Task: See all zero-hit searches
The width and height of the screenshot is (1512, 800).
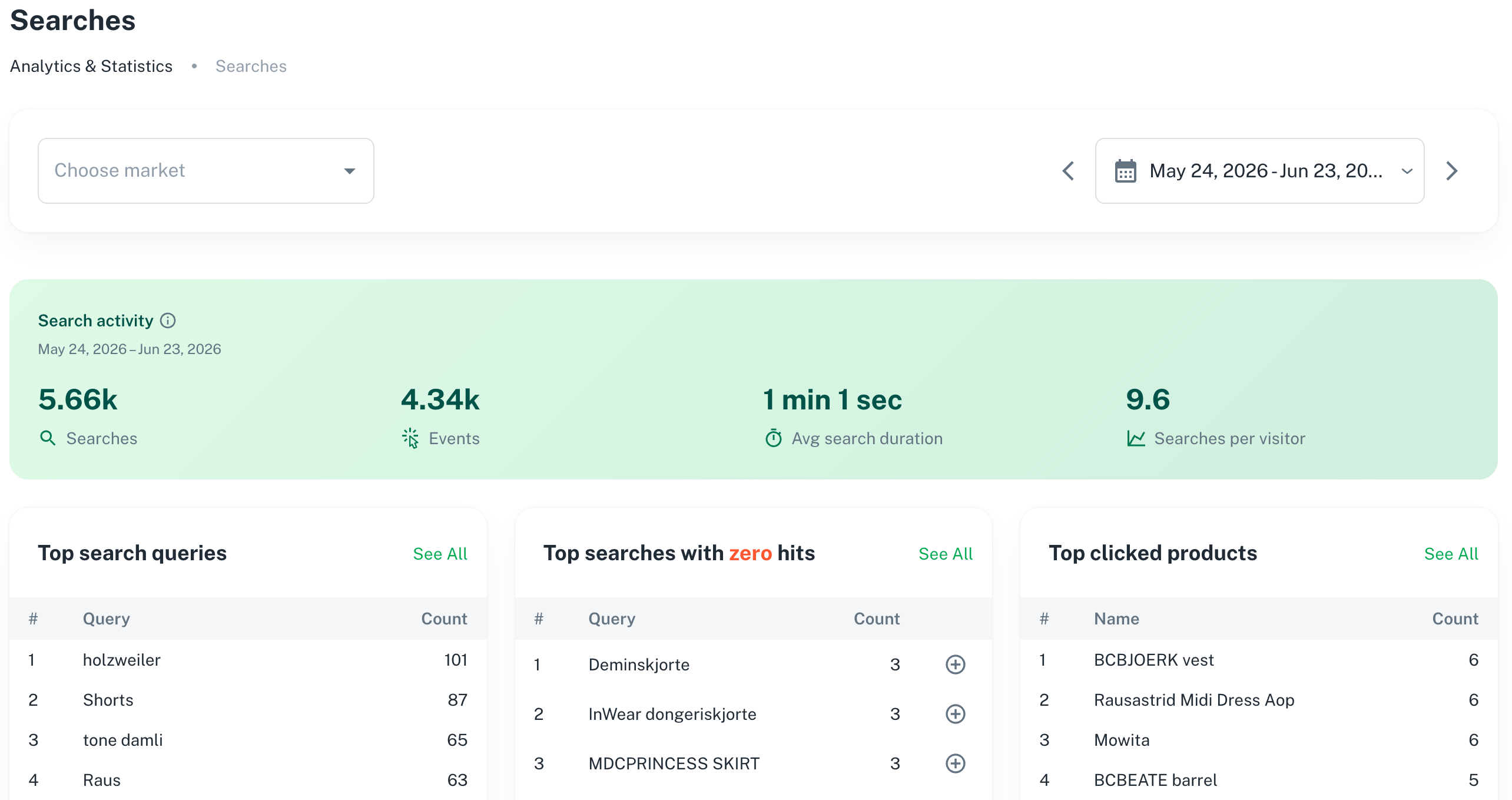Action: [946, 554]
